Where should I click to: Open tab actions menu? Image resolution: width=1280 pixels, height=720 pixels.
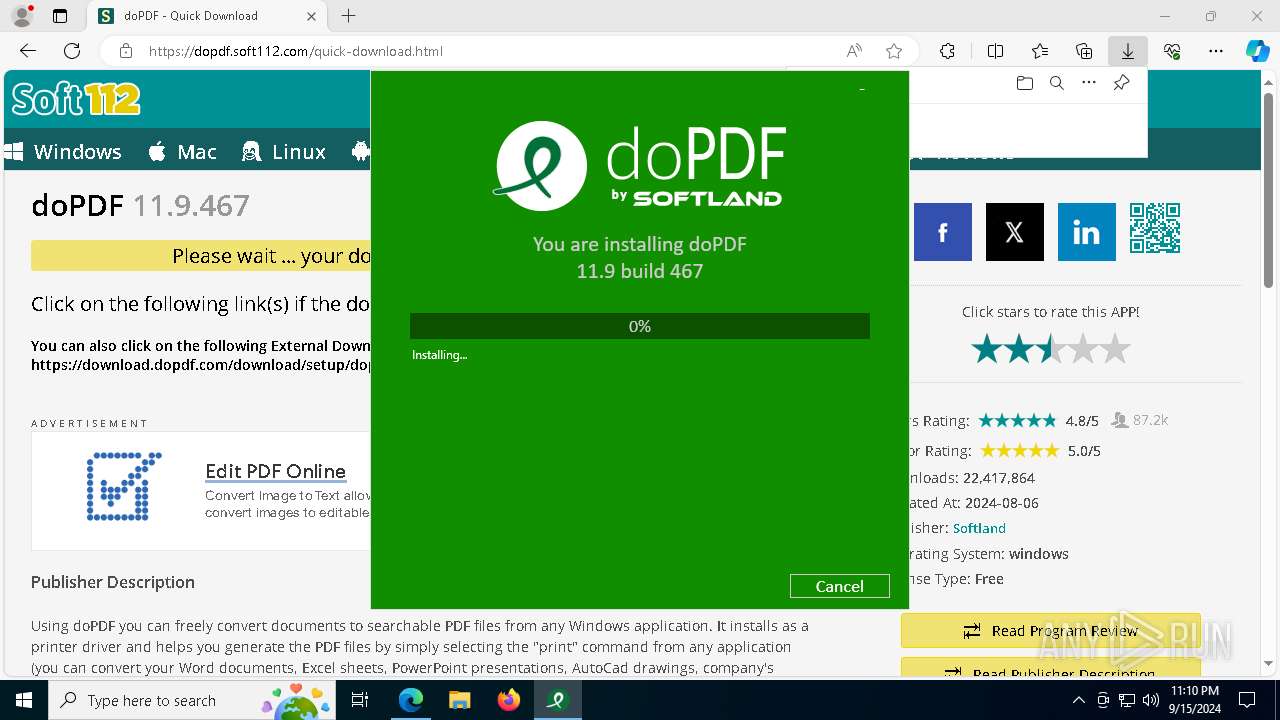pyautogui.click(x=60, y=16)
